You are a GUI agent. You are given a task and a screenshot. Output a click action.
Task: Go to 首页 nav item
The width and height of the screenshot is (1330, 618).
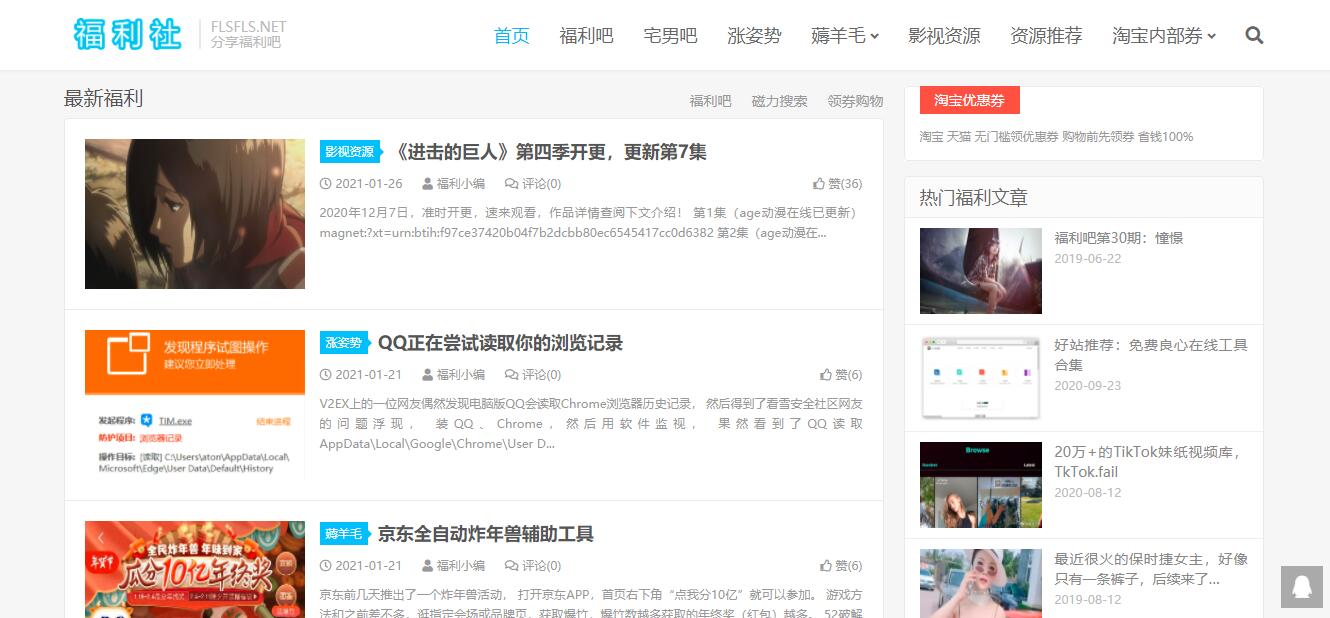(512, 36)
